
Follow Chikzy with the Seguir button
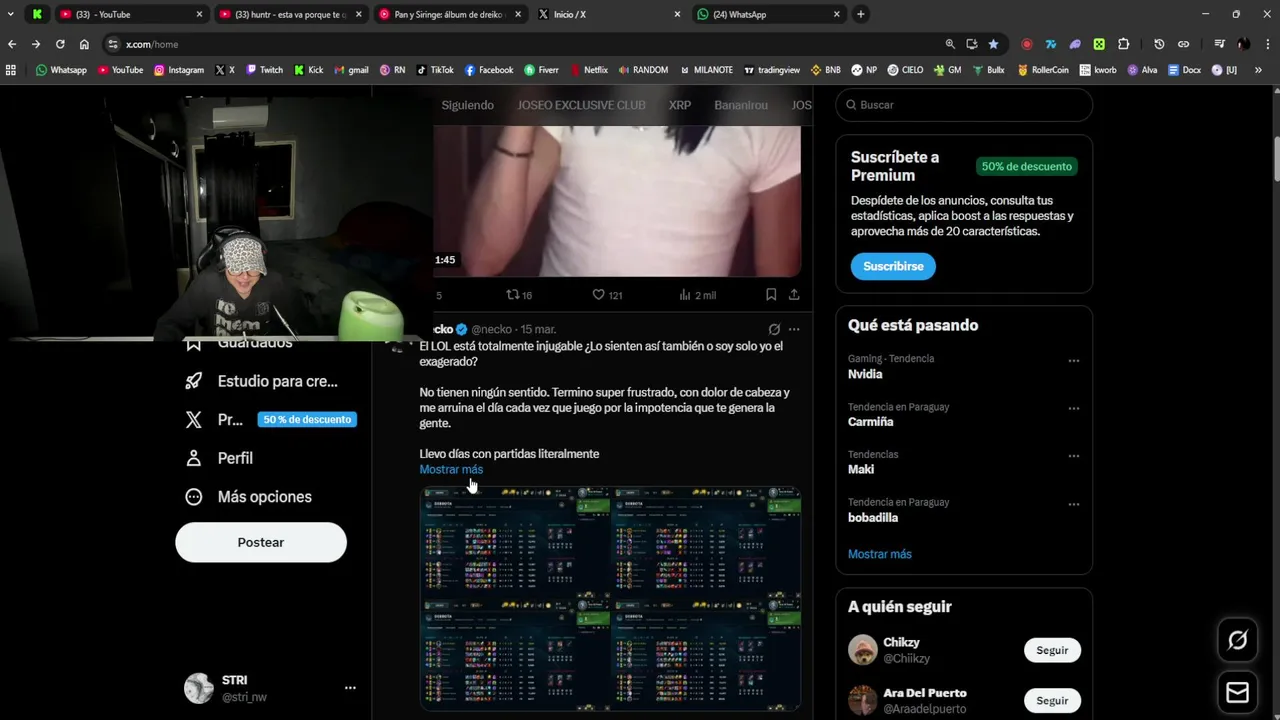point(1052,650)
